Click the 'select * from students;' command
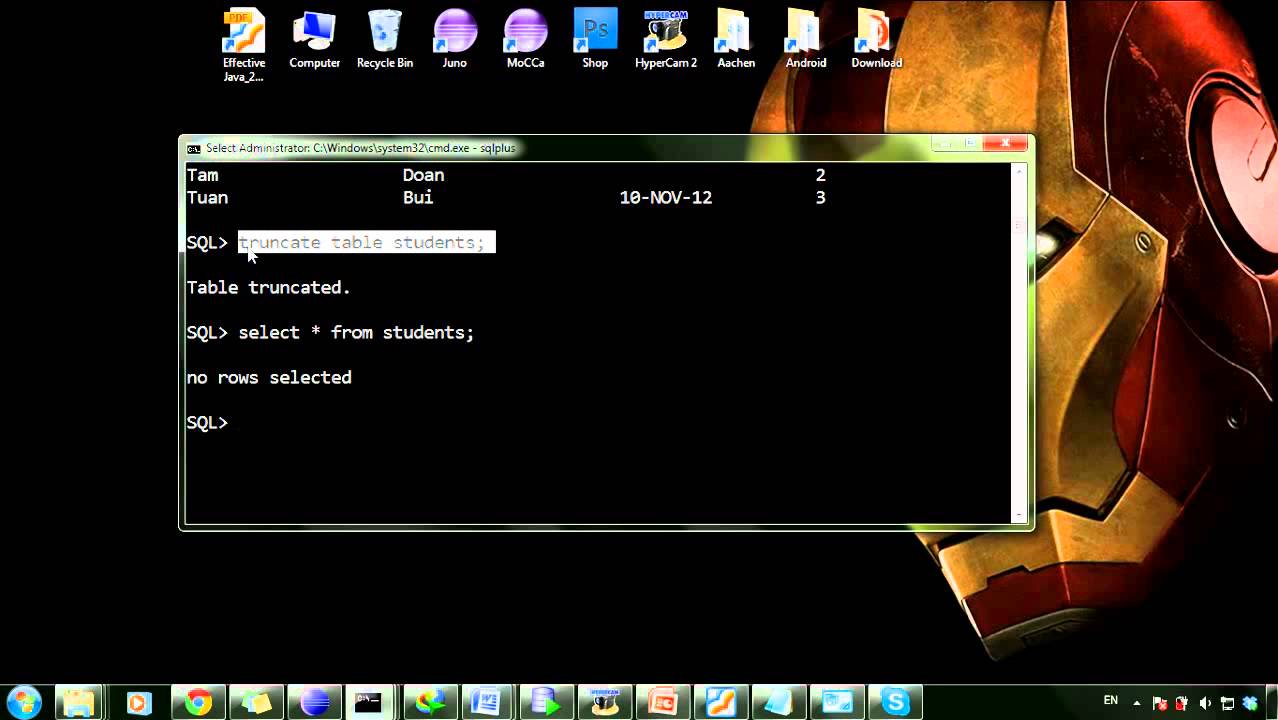 point(356,332)
